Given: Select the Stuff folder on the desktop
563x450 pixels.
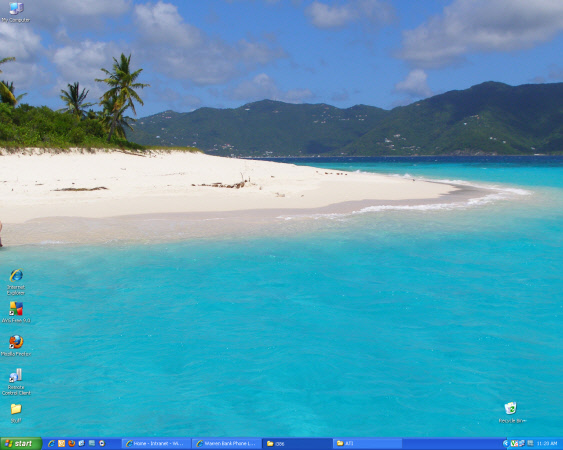Looking at the screenshot, I should click(16, 413).
